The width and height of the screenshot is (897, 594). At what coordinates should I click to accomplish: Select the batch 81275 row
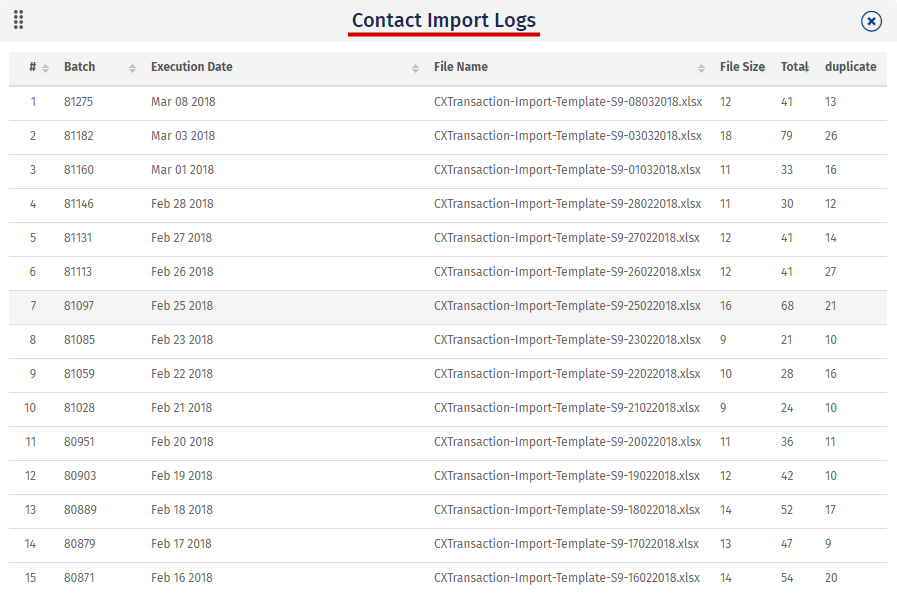pos(79,102)
